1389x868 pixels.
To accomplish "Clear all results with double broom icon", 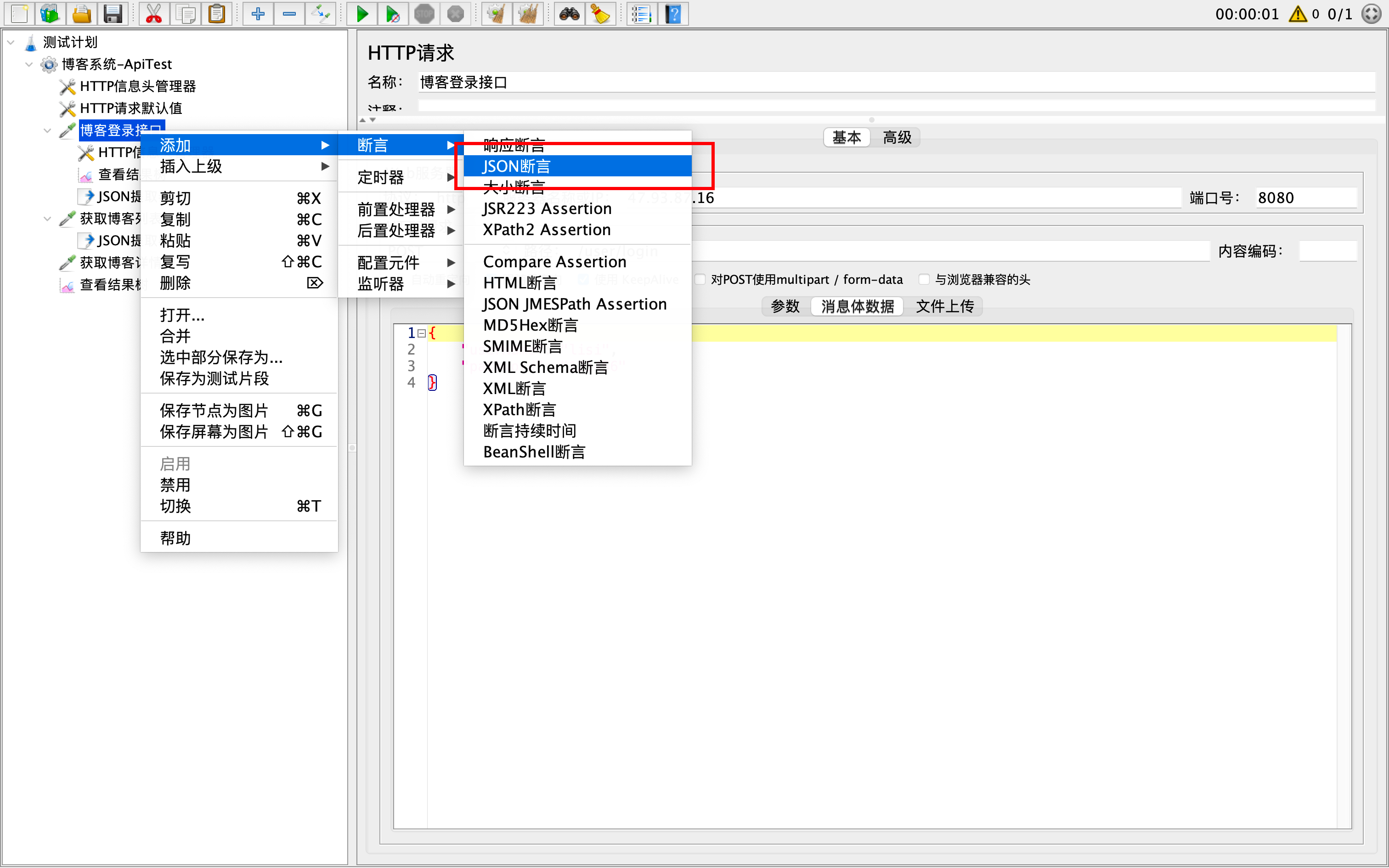I will [x=528, y=13].
